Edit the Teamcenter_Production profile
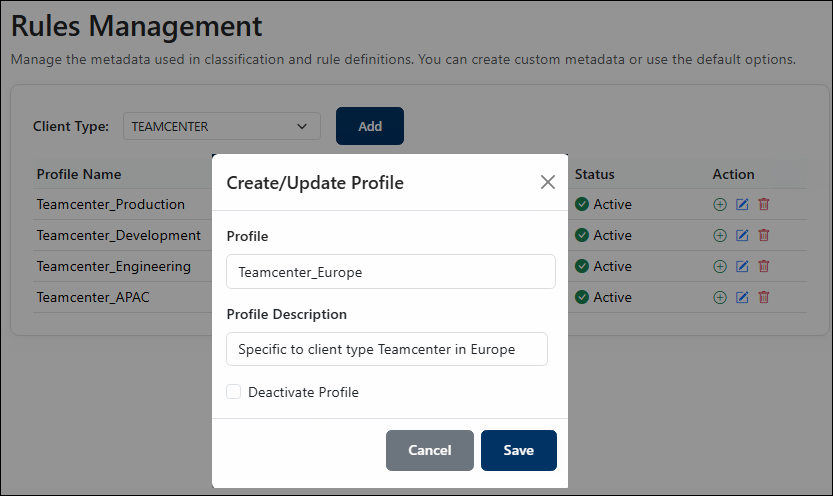 pos(742,204)
